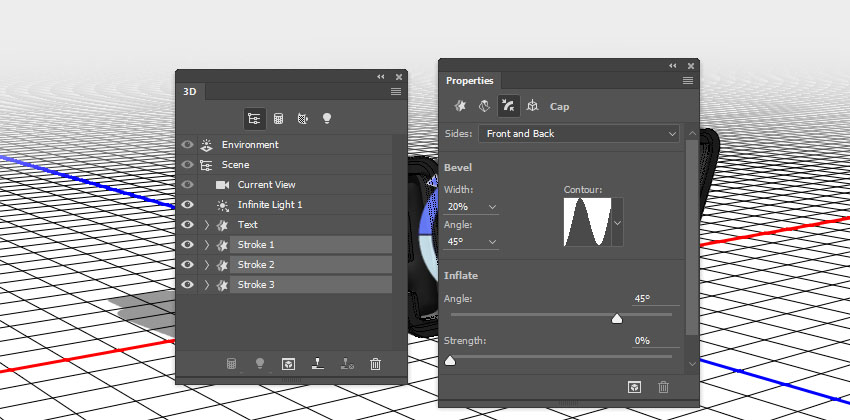Toggle visibility of Scene
Image resolution: width=850 pixels, height=420 pixels.
click(x=188, y=165)
